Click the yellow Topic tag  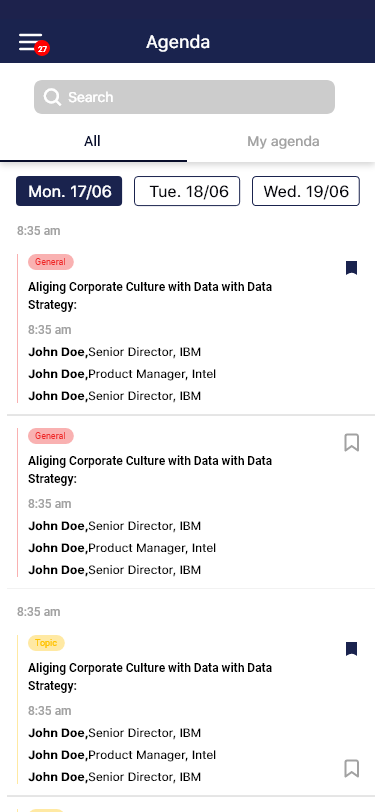[46, 643]
